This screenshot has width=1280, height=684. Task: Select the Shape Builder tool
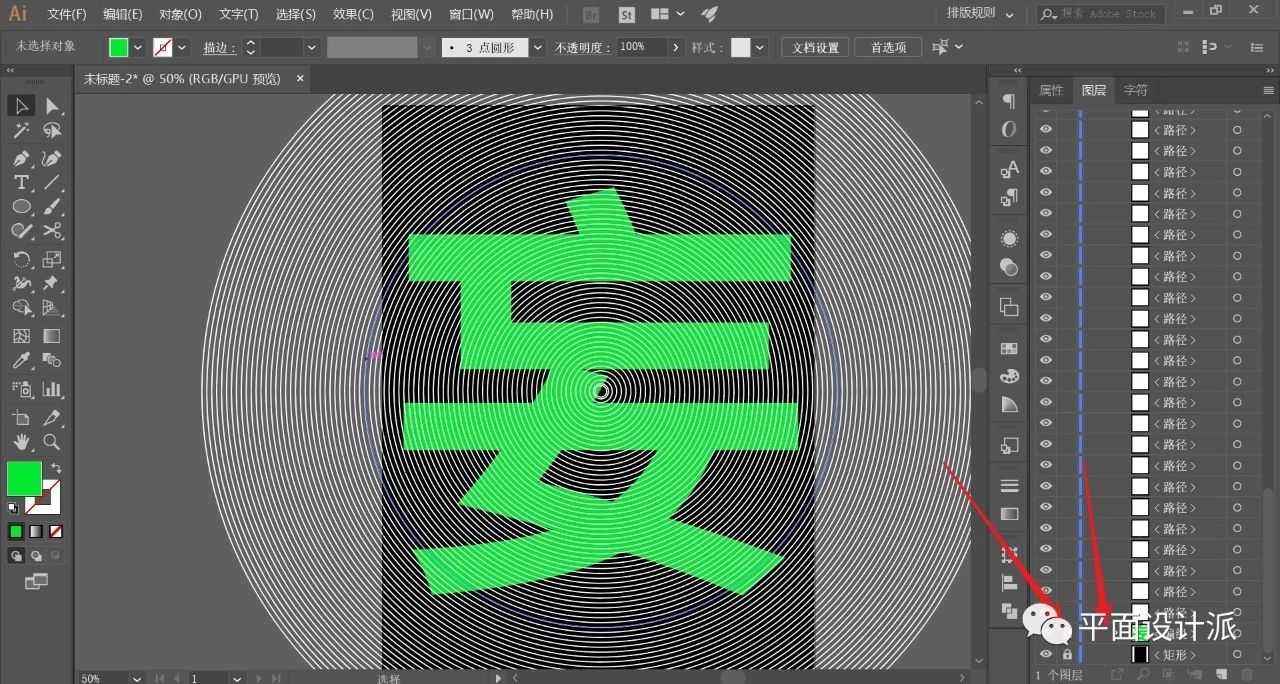pyautogui.click(x=22, y=308)
